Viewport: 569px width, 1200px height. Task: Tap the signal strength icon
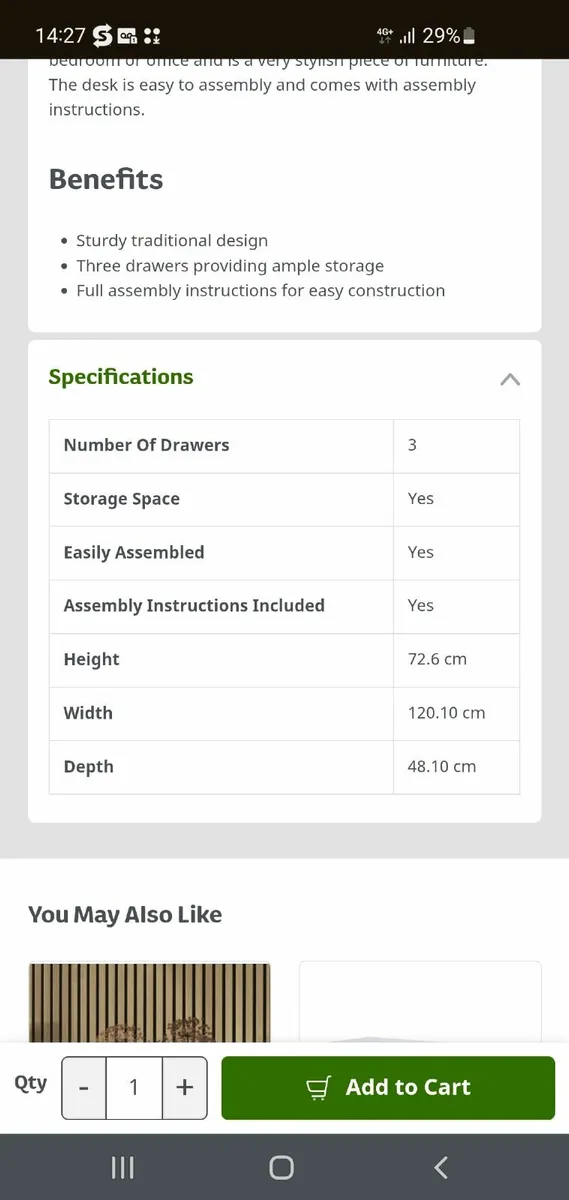click(x=407, y=36)
